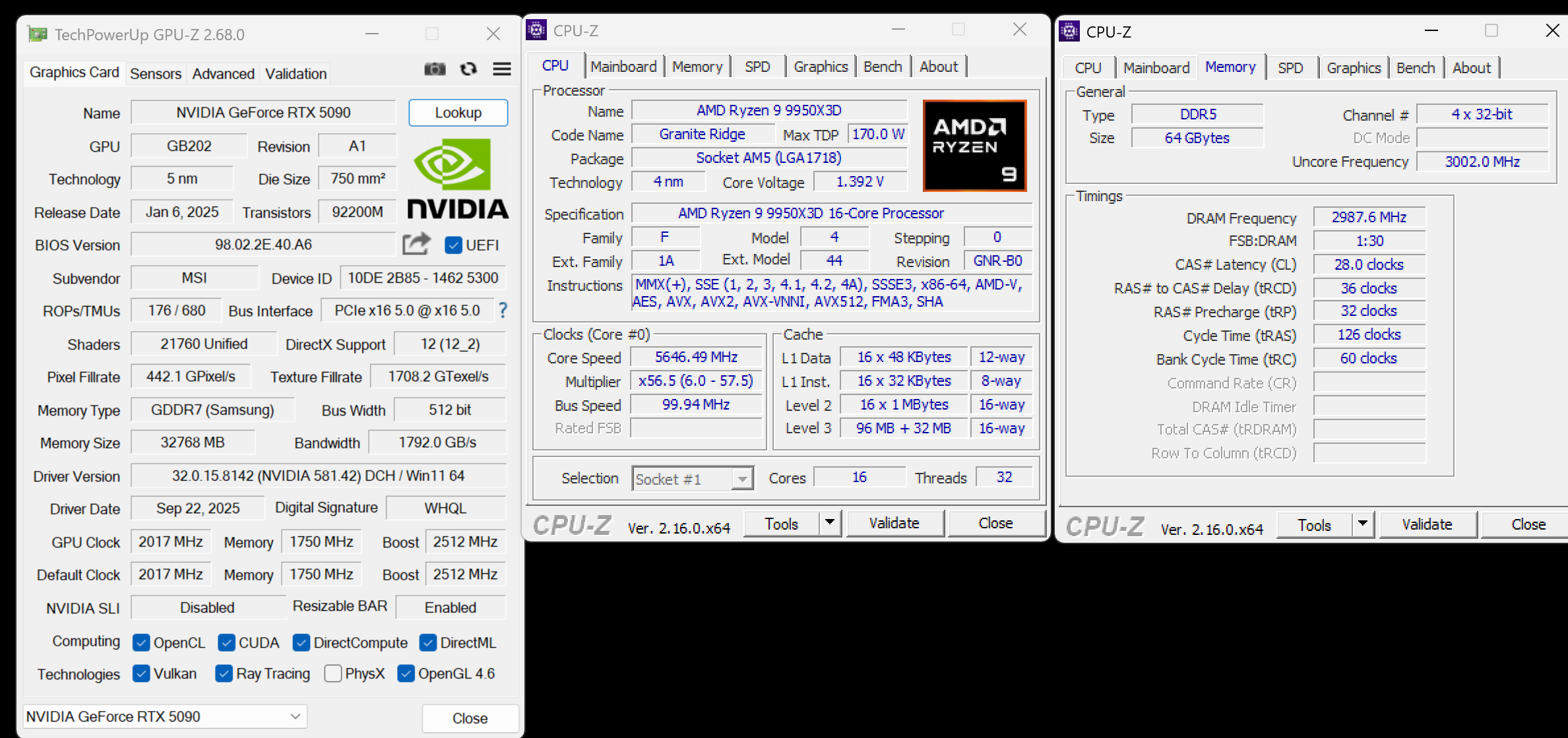Viewport: 1568px width, 738px height.
Task: Open Tools dropdown arrow in left CPU-Z window
Action: (830, 523)
